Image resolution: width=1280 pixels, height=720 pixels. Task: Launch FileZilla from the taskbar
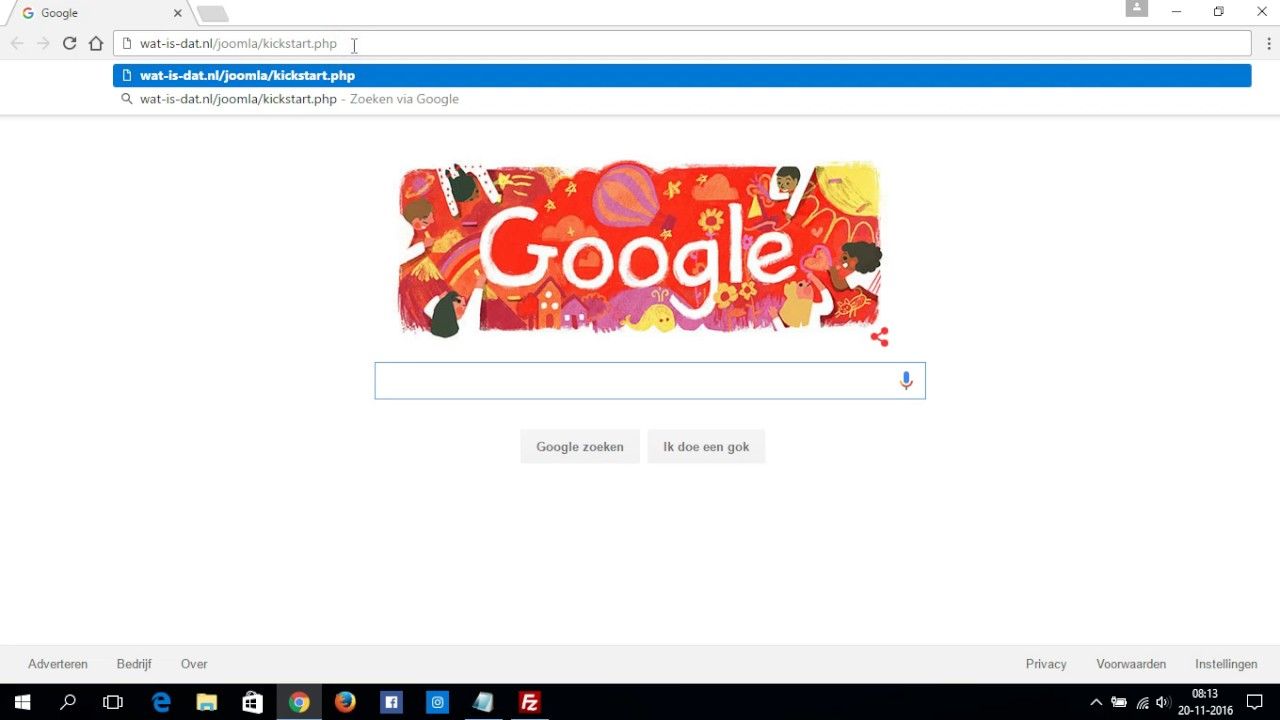(x=529, y=702)
